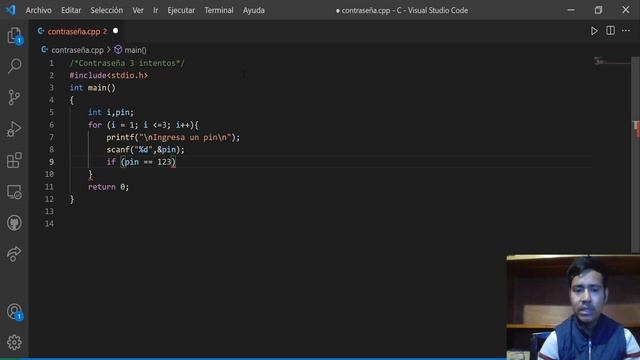Click line number 11 in gutter
640x360 pixels.
pos(49,187)
